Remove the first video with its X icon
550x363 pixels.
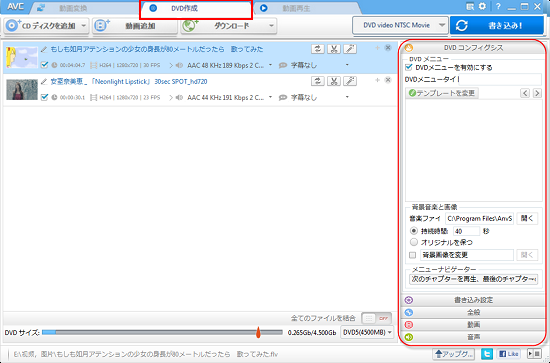(x=388, y=48)
